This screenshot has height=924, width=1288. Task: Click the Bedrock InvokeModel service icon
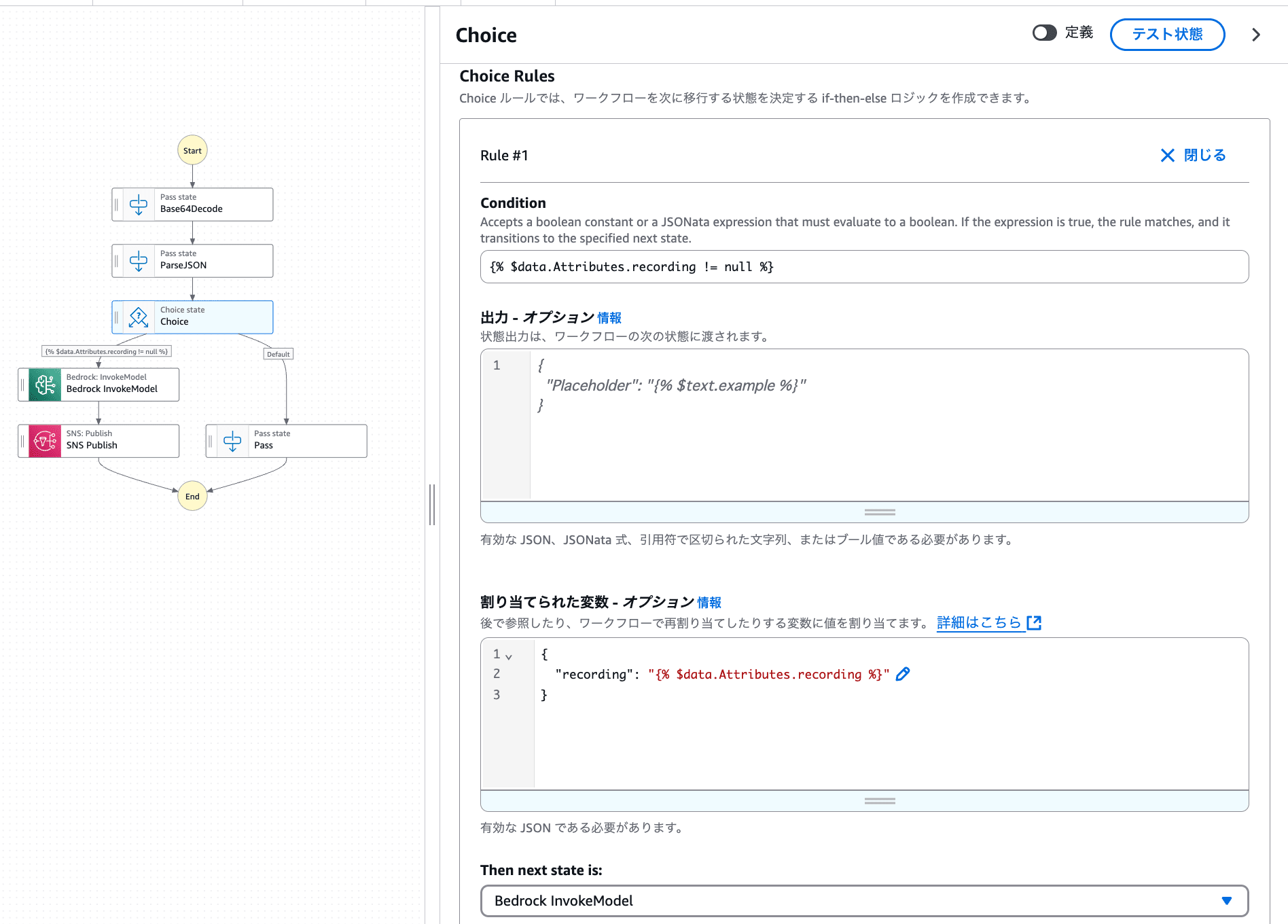pos(45,385)
